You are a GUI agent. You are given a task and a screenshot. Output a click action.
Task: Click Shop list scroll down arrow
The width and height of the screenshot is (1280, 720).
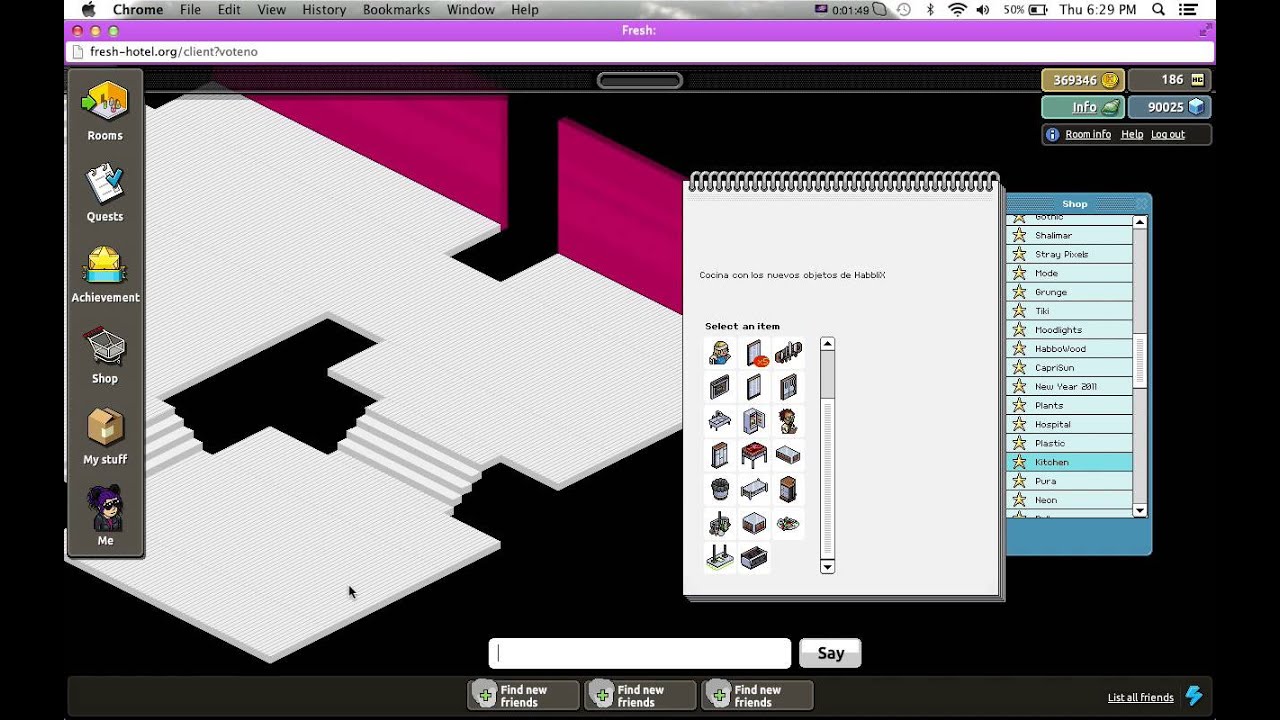pyautogui.click(x=1140, y=510)
